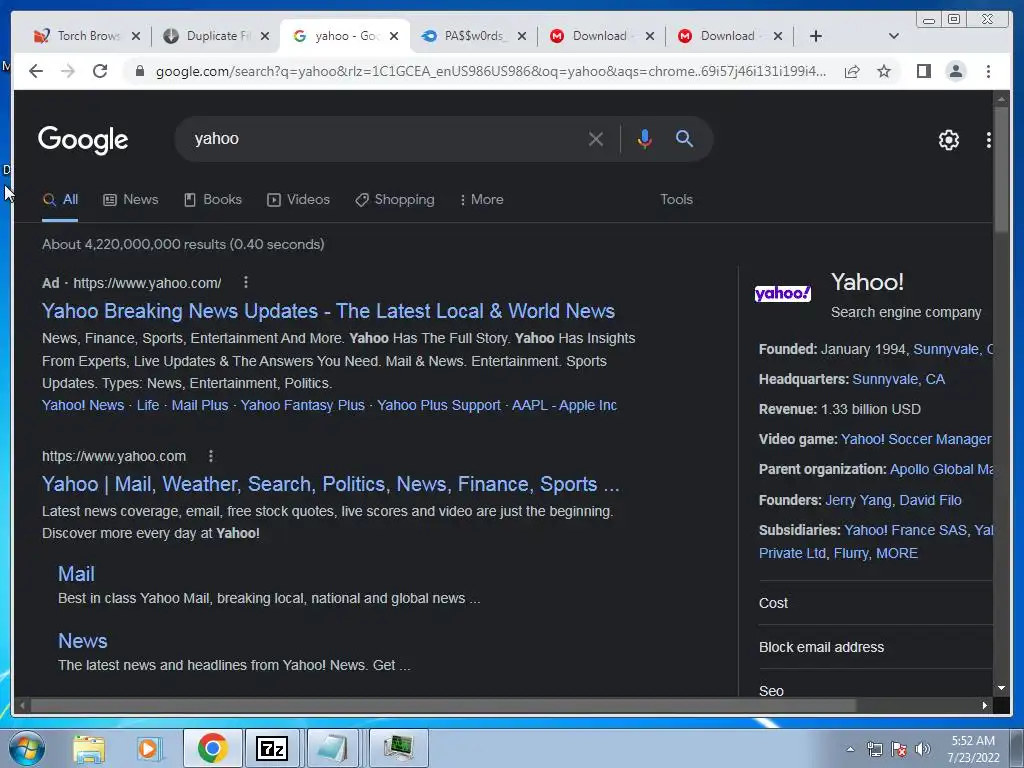Open a new browser tab

coord(816,36)
